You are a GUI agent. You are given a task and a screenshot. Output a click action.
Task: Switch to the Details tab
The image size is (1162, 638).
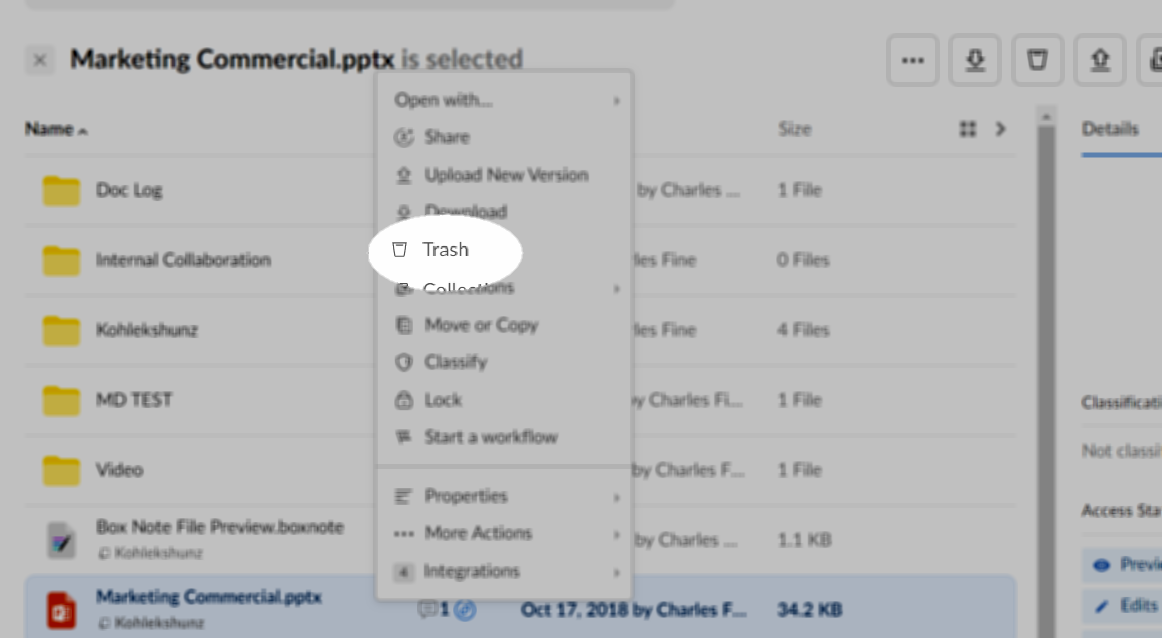(x=1109, y=129)
